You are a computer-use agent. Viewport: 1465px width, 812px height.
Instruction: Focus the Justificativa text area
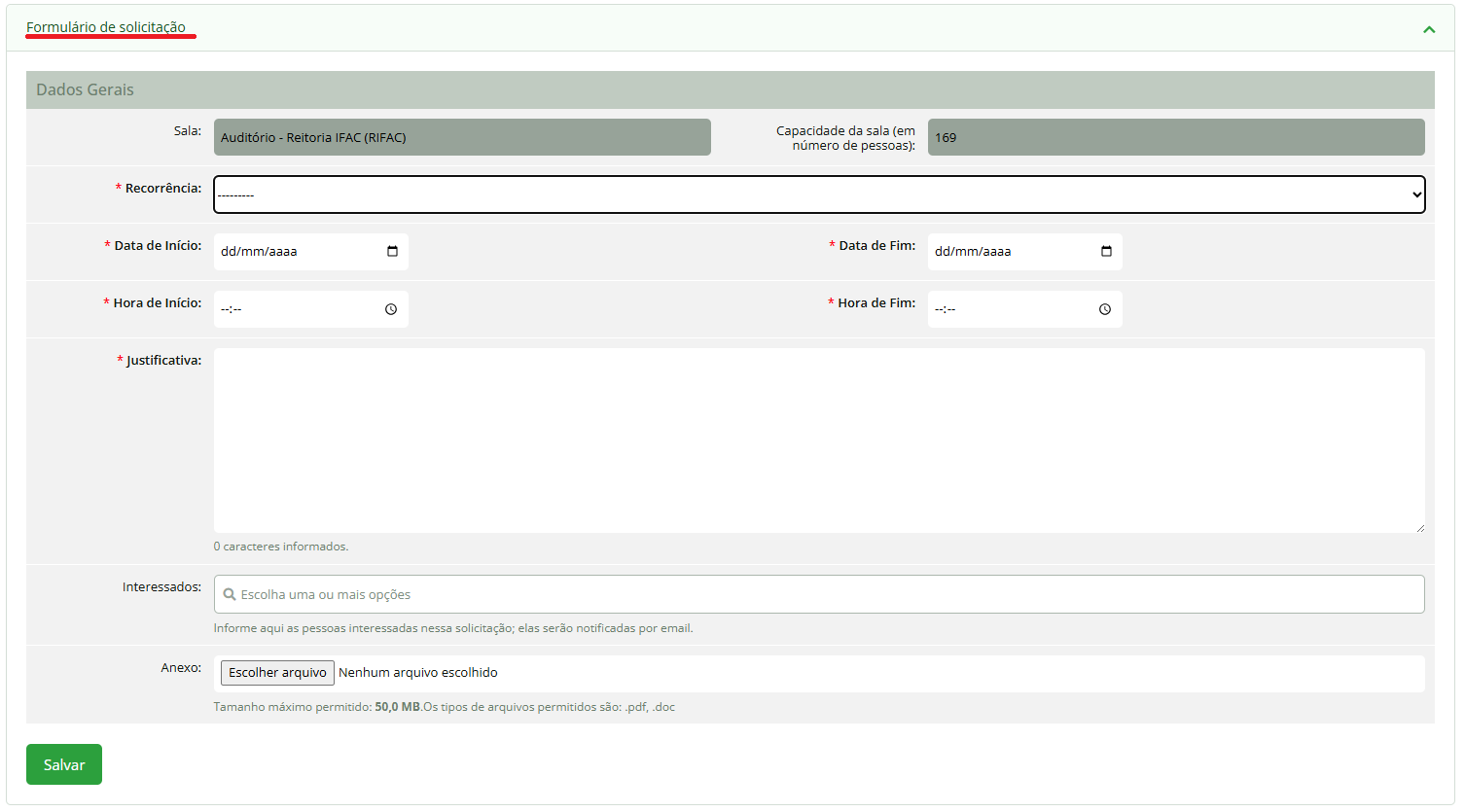tap(818, 440)
